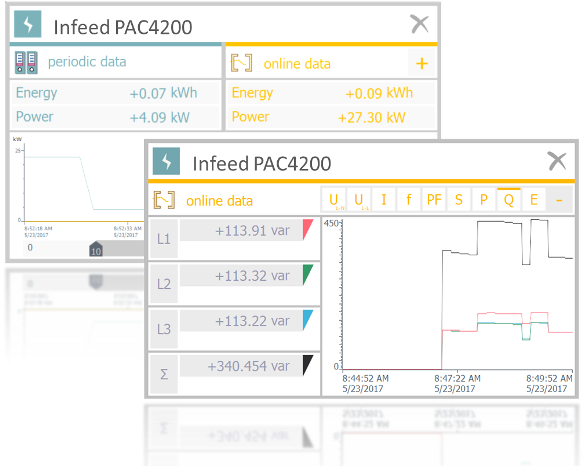
Task: Select the U L-L voltage button
Action: [x=359, y=200]
